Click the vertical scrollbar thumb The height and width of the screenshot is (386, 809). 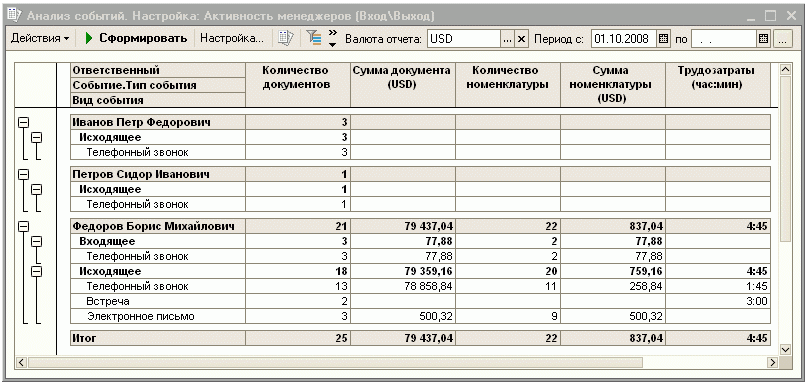[785, 159]
